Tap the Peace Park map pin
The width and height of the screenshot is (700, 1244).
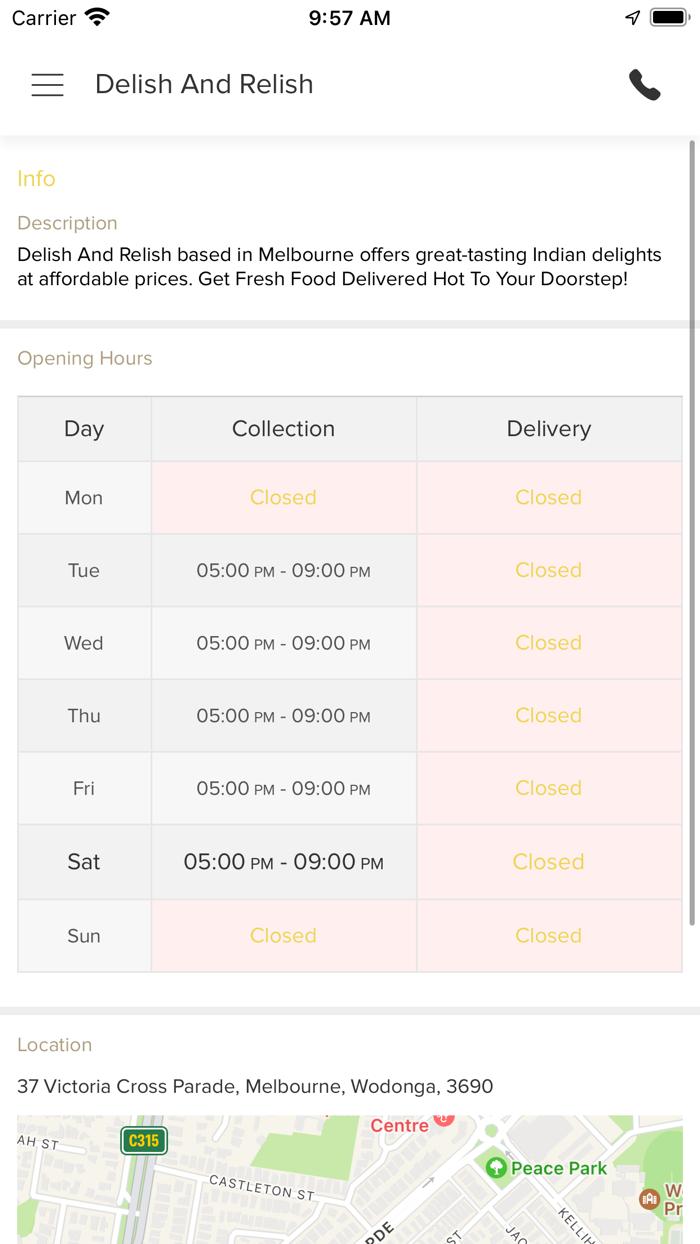495,1167
